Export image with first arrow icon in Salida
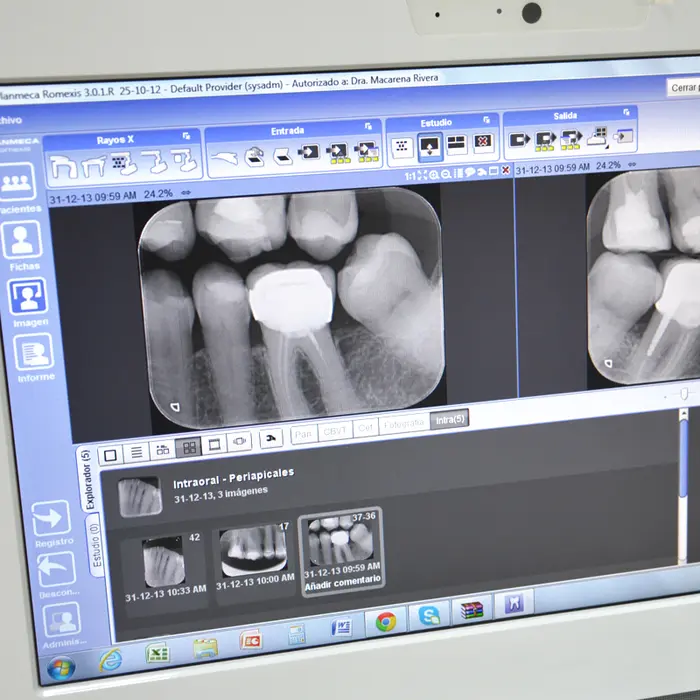Image resolution: width=700 pixels, height=700 pixels. click(x=519, y=140)
